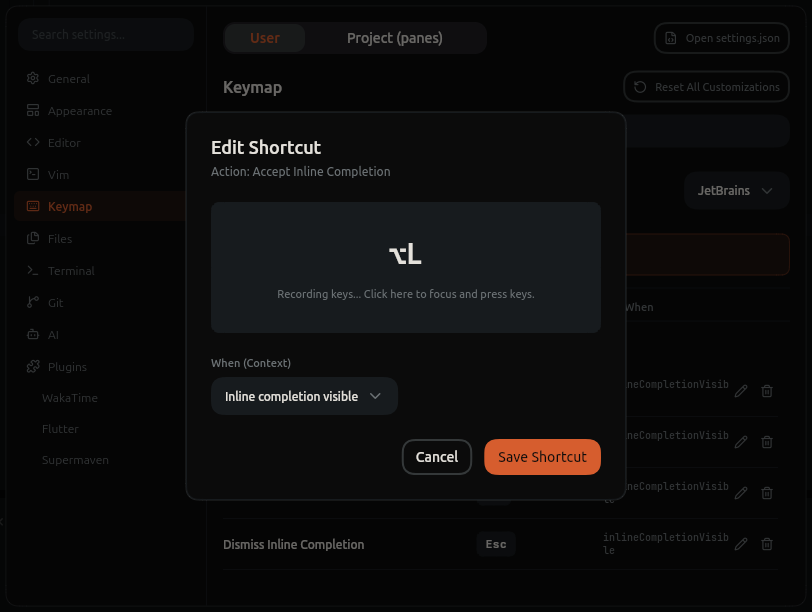The height and width of the screenshot is (612, 812).
Task: Click the General gear icon in sidebar
Action: 33,79
